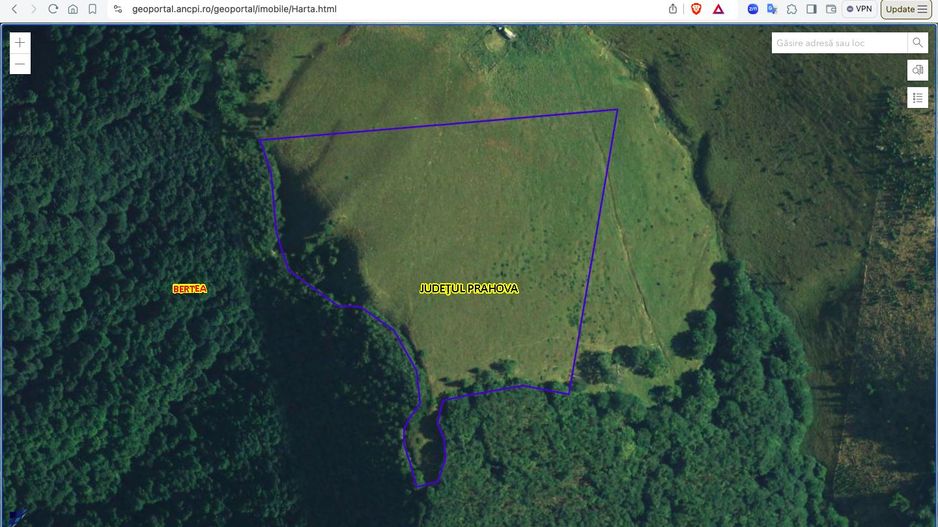938x527 pixels.
Task: Share this page via share icon
Action: 673,9
